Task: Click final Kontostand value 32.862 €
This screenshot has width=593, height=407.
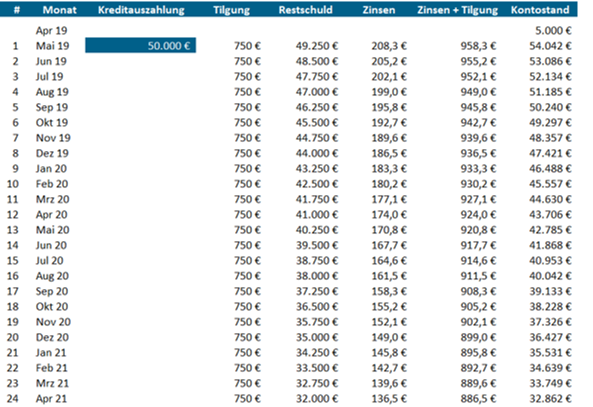Action: click(x=550, y=398)
